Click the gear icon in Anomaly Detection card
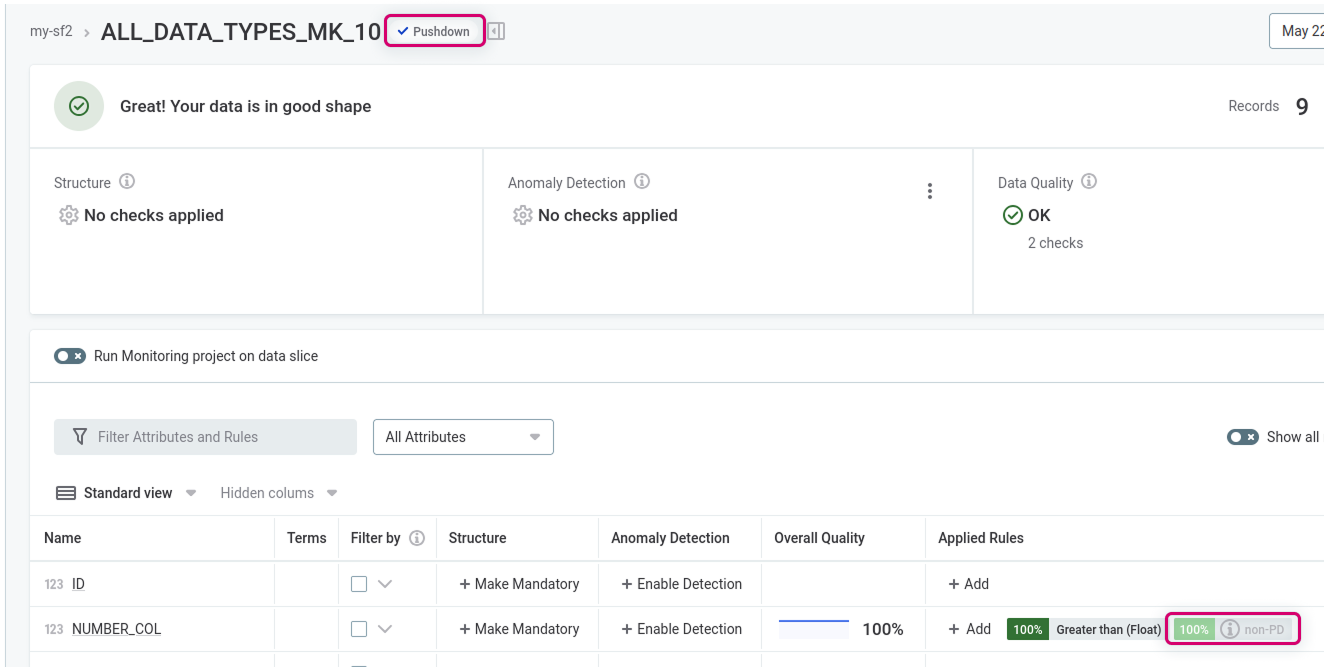This screenshot has width=1324, height=667. [x=522, y=215]
